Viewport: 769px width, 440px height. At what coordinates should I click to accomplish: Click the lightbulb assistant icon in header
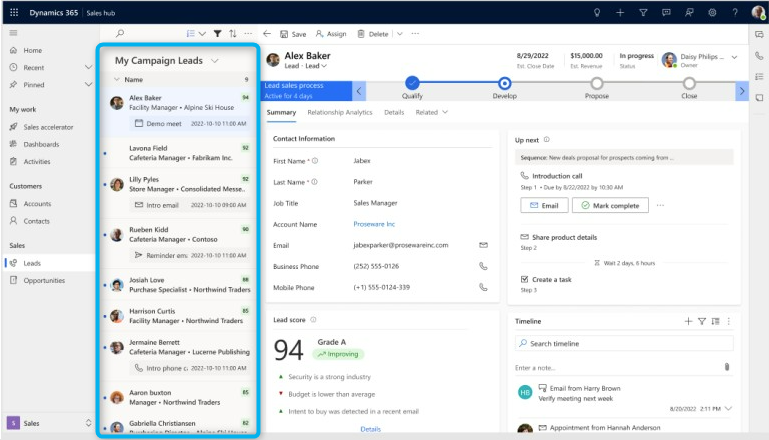(597, 13)
